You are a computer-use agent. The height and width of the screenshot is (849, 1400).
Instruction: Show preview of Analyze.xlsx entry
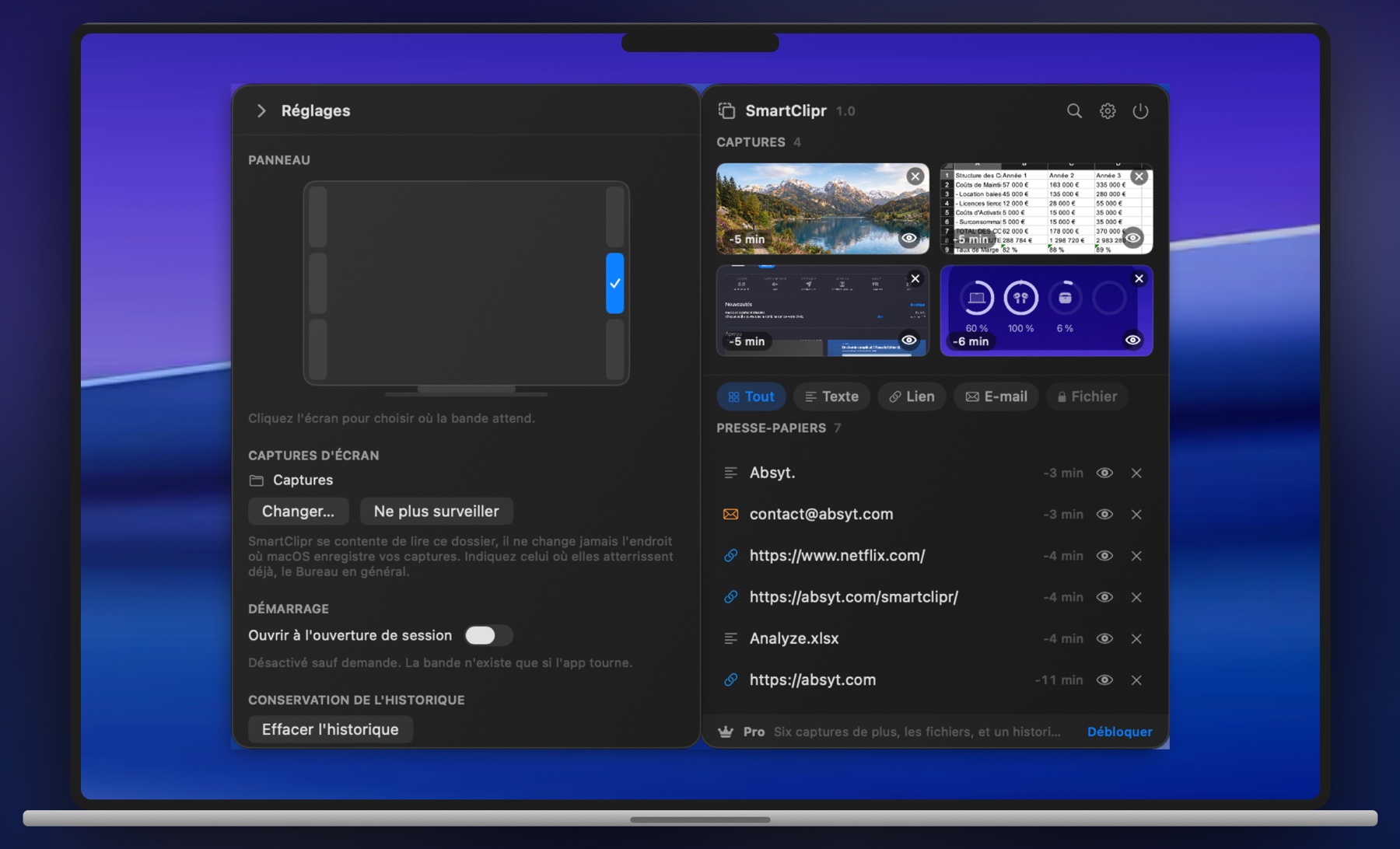pyautogui.click(x=1104, y=638)
